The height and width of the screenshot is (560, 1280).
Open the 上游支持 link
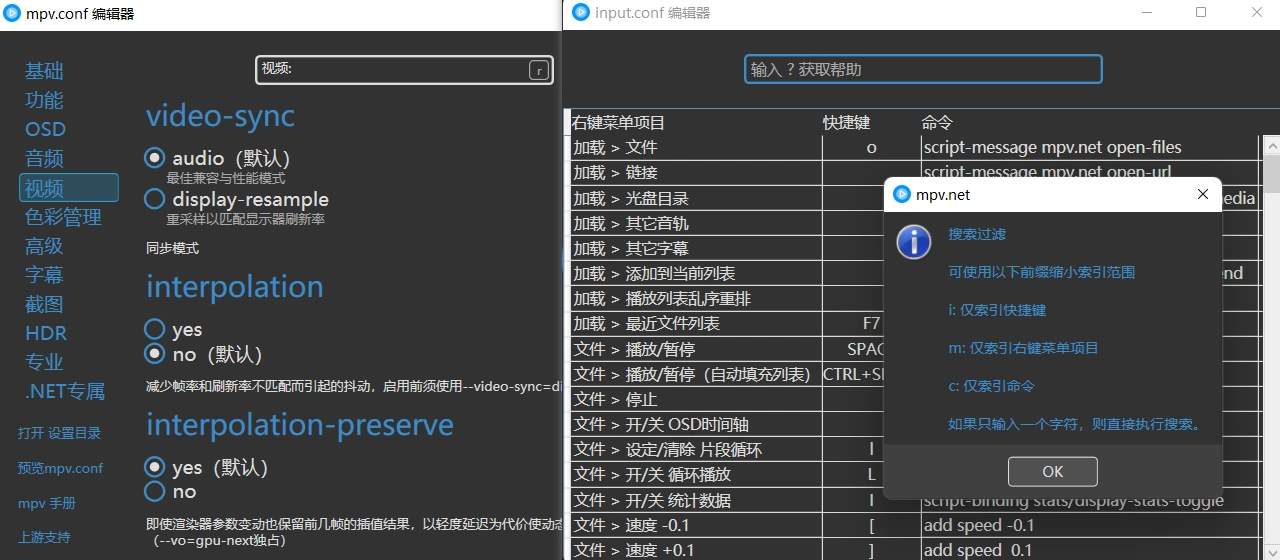pyautogui.click(x=44, y=537)
